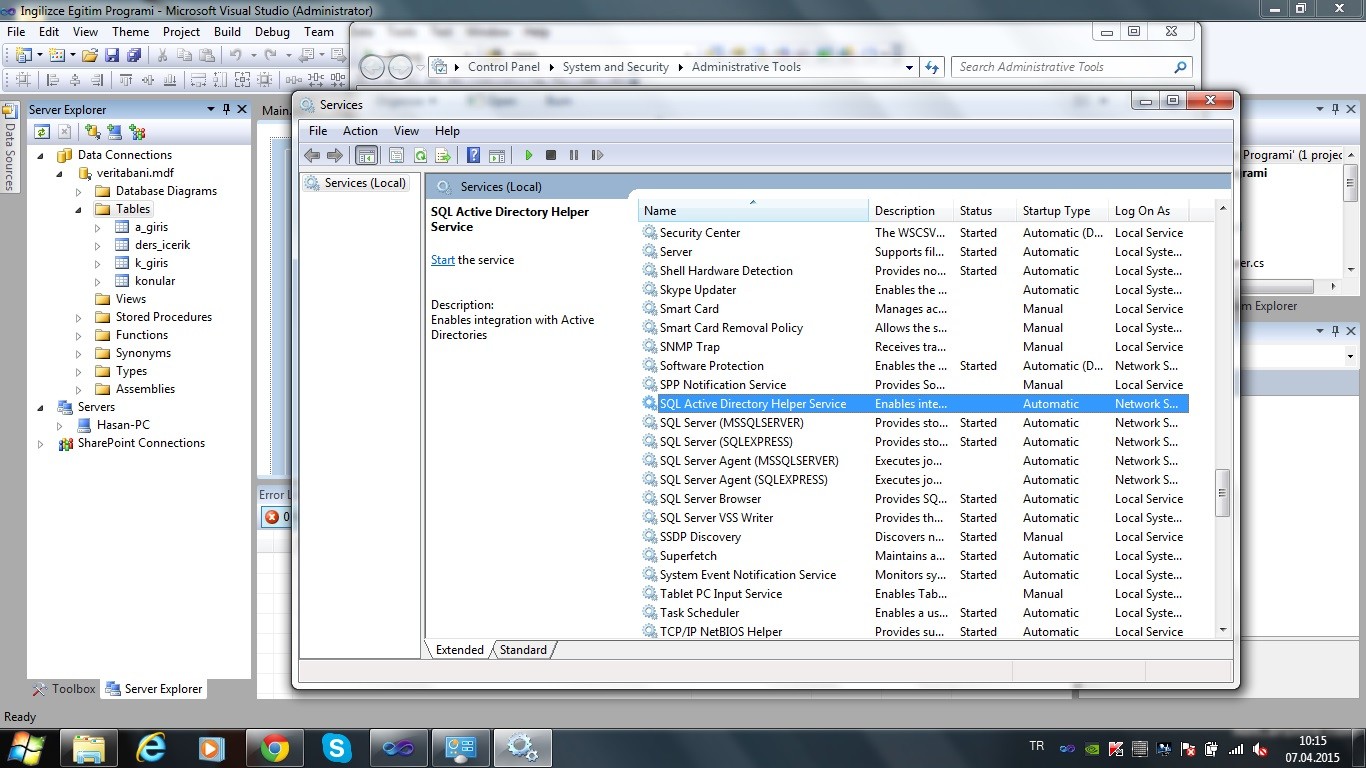The width and height of the screenshot is (1366, 768).
Task: Expand the Hasan-PC server node
Action: click(x=60, y=425)
